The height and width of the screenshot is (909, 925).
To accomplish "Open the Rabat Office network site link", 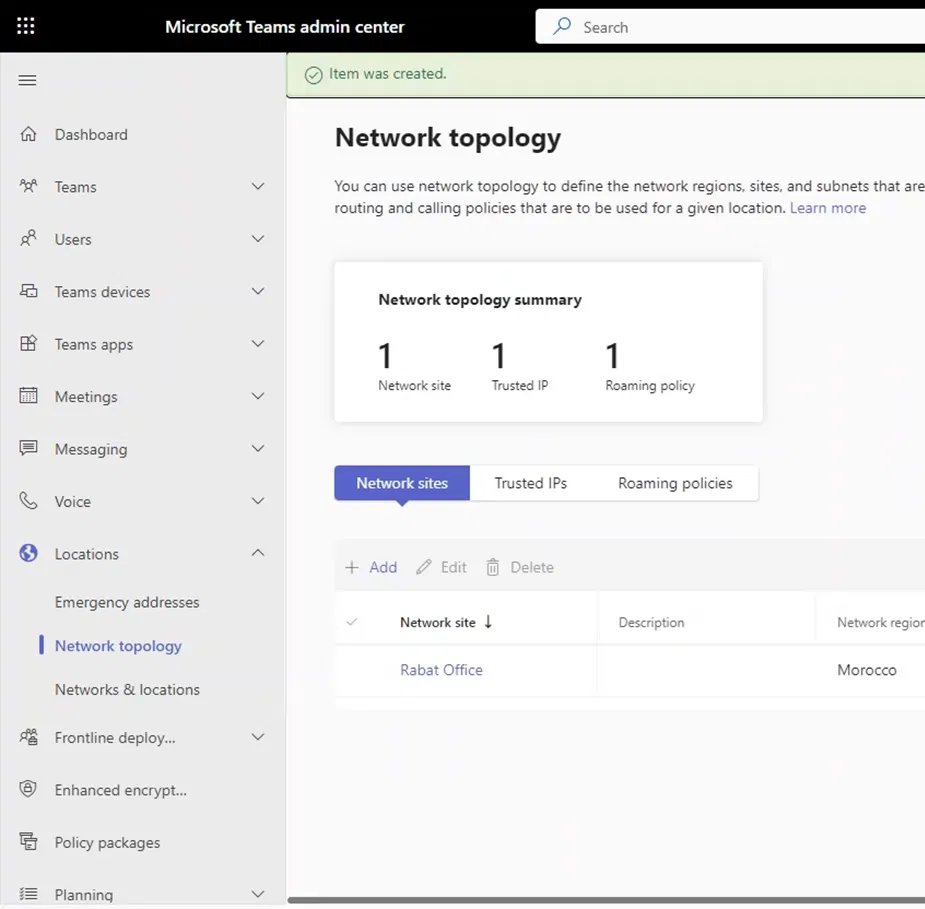I will pyautogui.click(x=441, y=670).
